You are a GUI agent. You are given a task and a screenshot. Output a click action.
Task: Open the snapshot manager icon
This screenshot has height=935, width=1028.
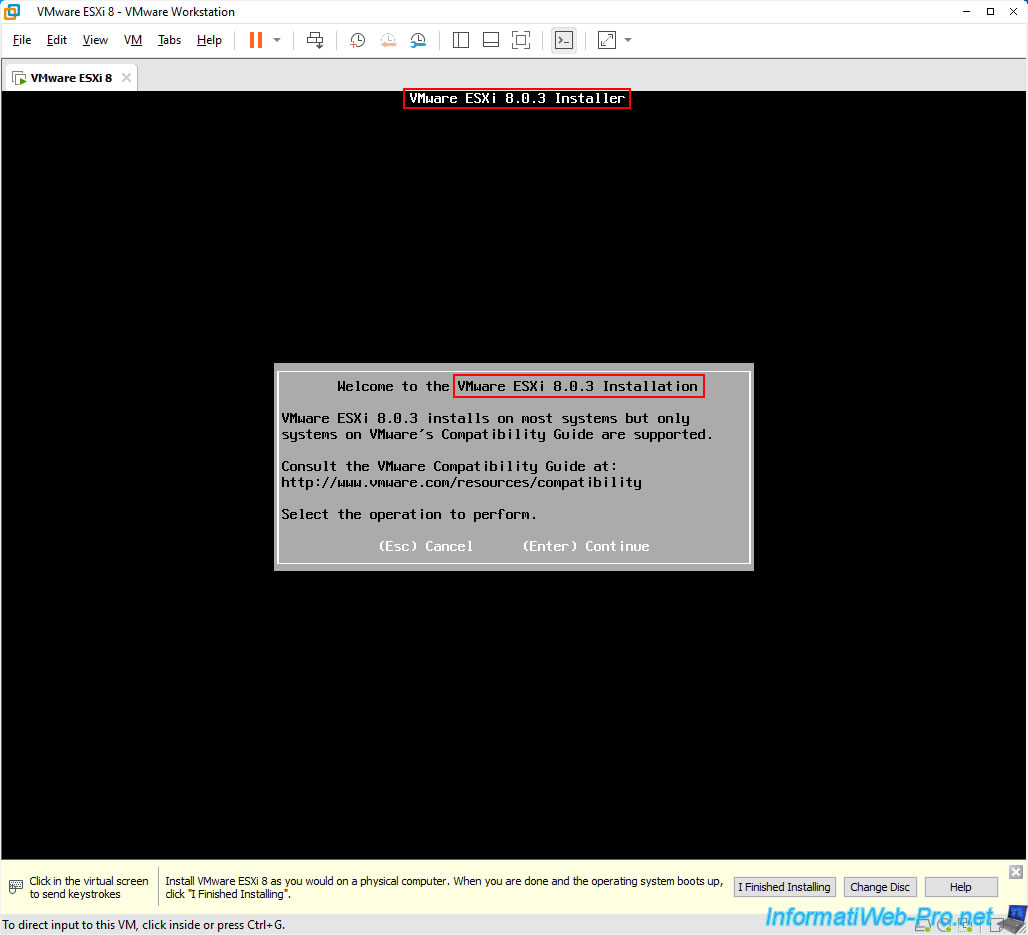pyautogui.click(x=418, y=40)
